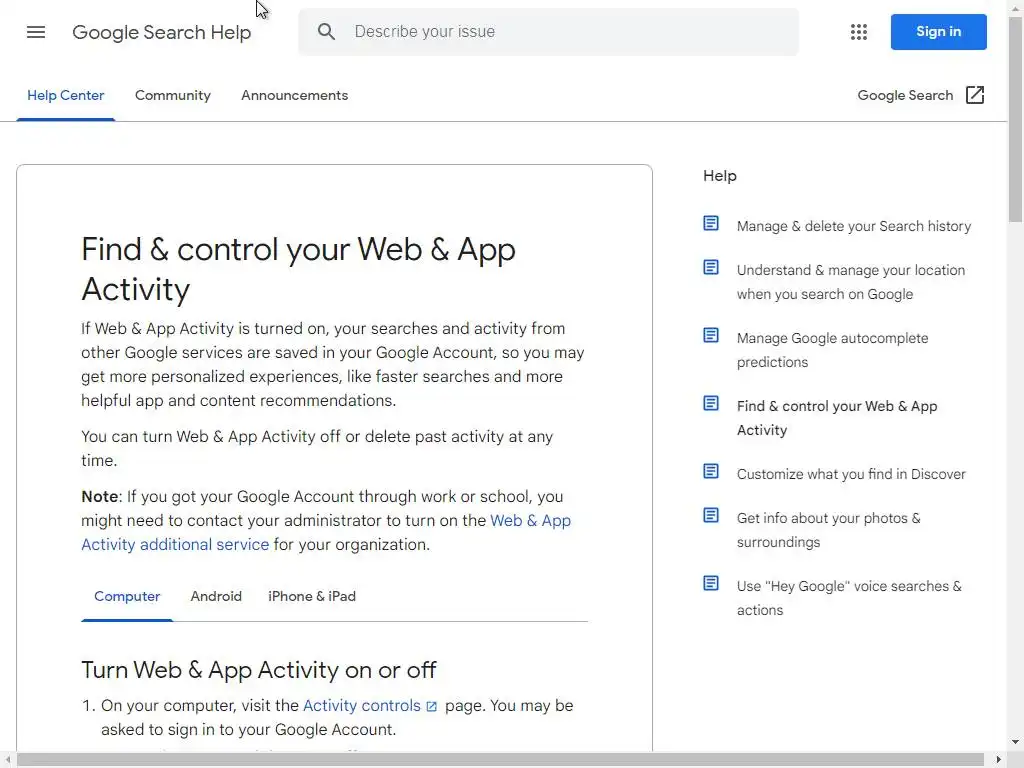Click the article icon beside Manage Google autocomplete predictions
This screenshot has width=1024, height=768.
tap(711, 336)
